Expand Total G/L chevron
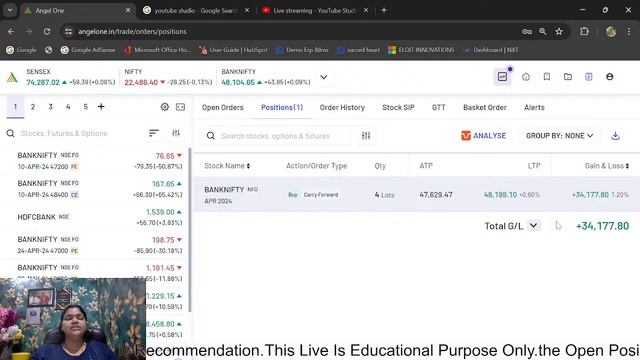 click(533, 225)
